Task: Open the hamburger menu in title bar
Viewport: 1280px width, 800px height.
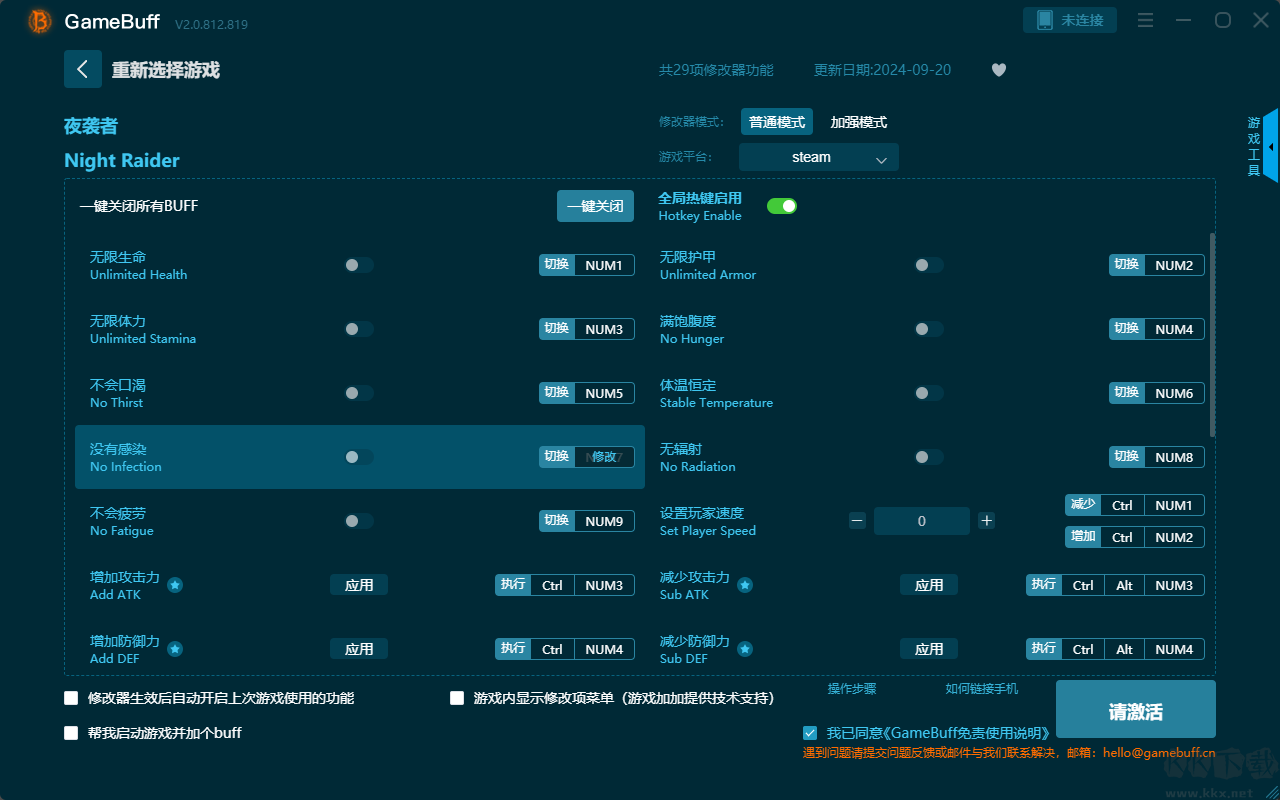Action: click(x=1146, y=21)
